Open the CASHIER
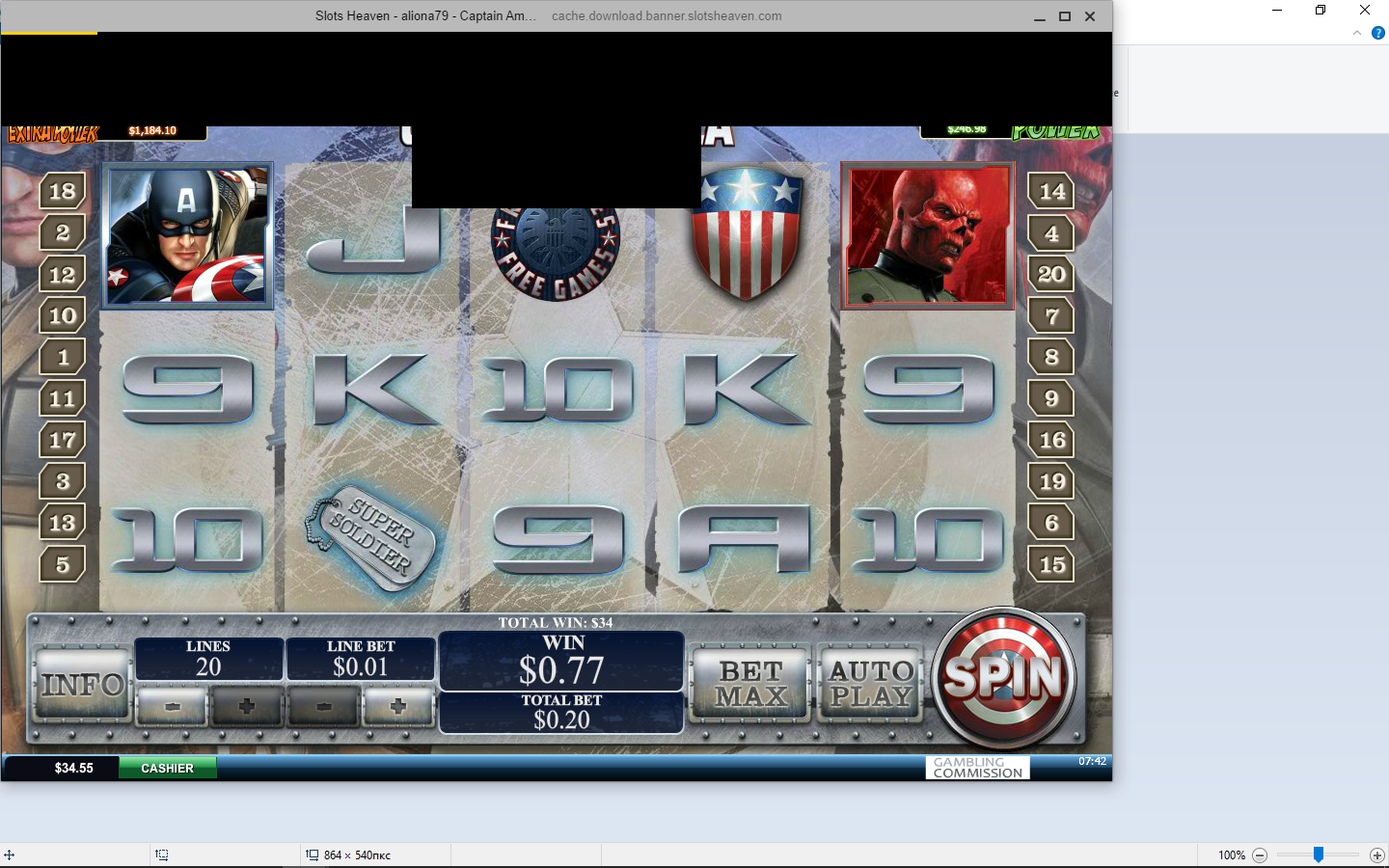The image size is (1389, 868). pyautogui.click(x=167, y=768)
